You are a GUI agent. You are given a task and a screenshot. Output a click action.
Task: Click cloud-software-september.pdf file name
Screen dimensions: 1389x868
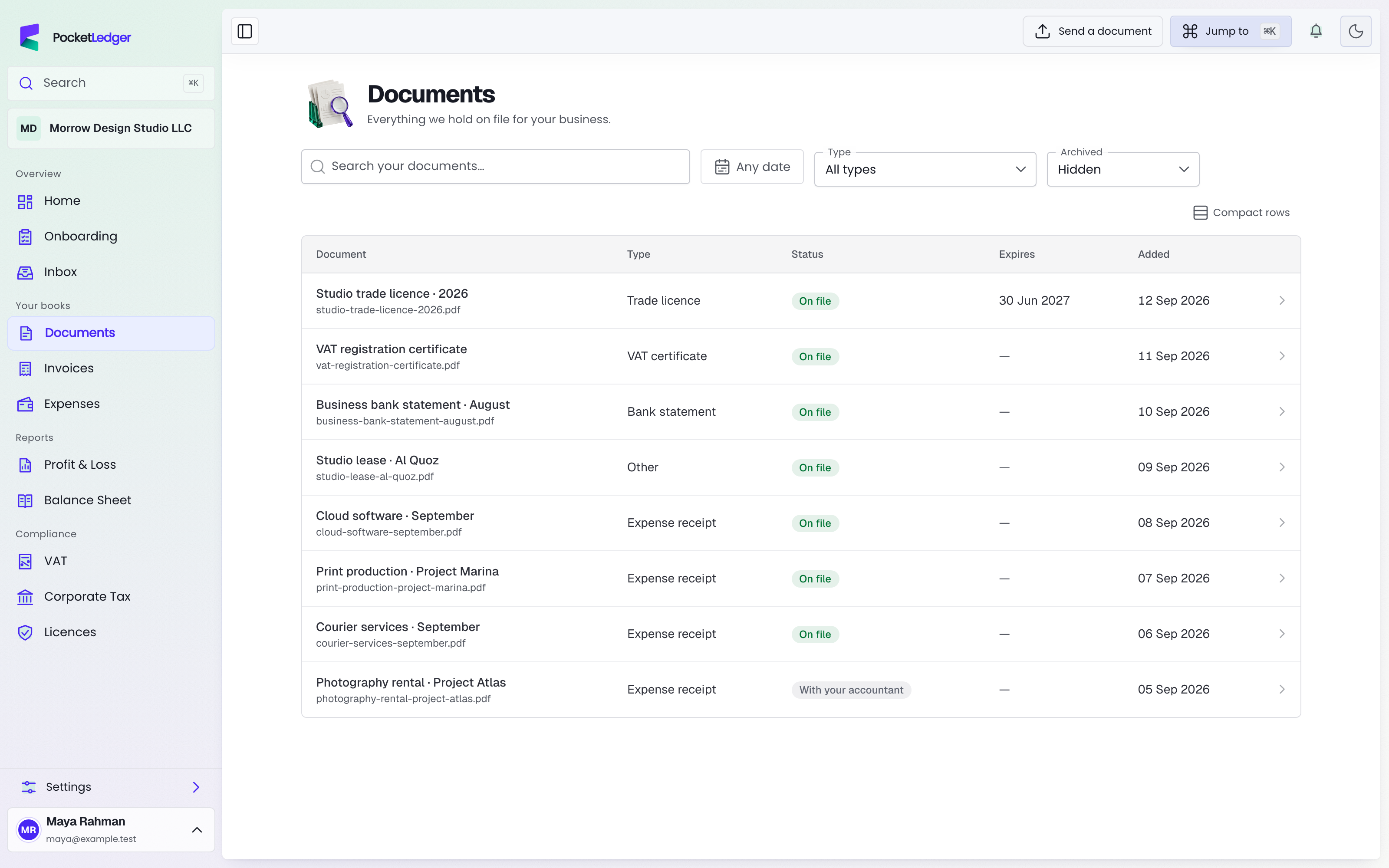pos(388,532)
